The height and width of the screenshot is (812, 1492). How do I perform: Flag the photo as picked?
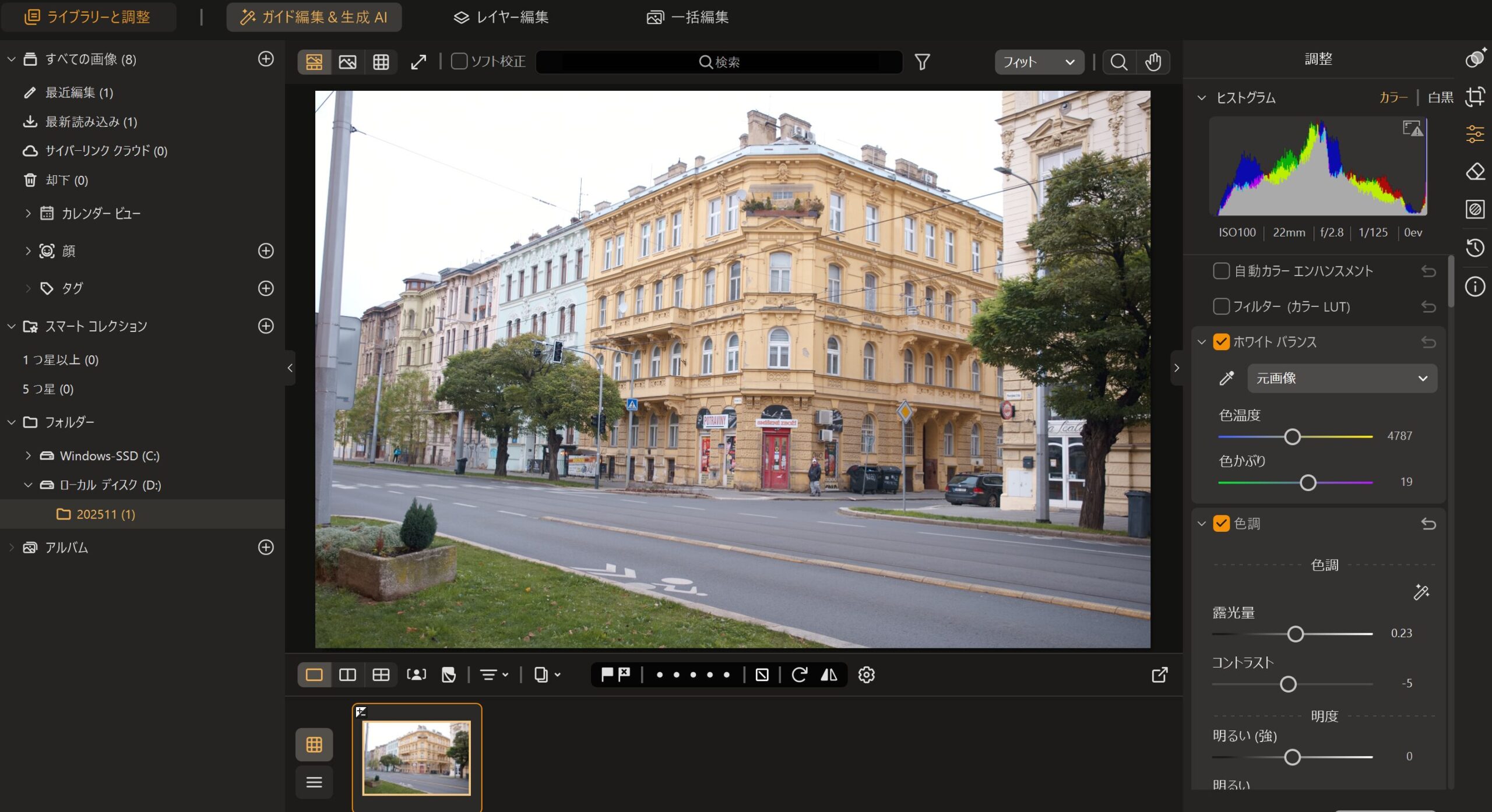607,675
